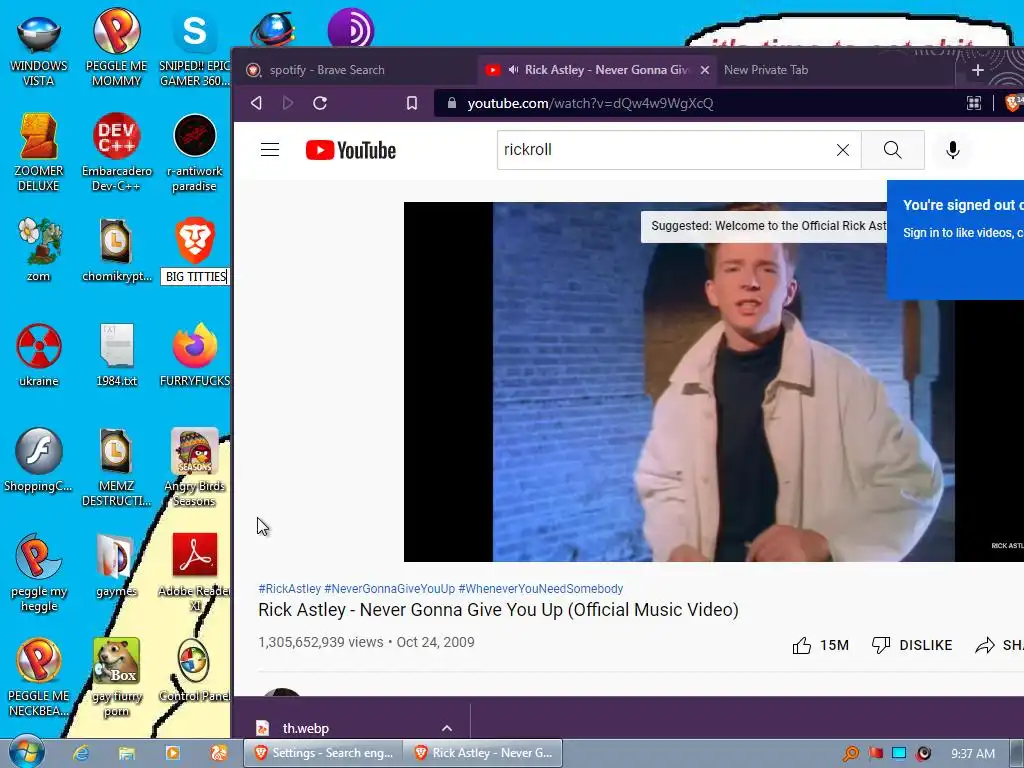Clear the rickroll search text
The image size is (1024, 768).
(x=843, y=150)
